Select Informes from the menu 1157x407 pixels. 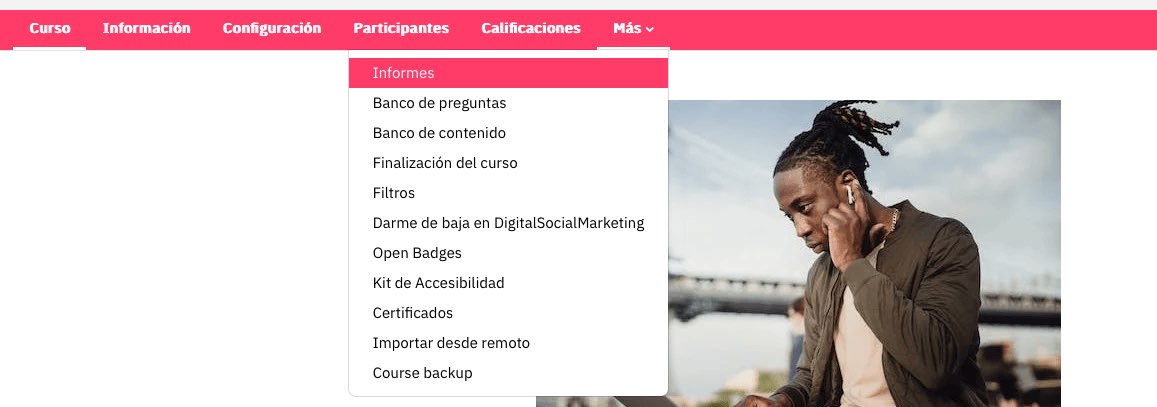[508, 73]
